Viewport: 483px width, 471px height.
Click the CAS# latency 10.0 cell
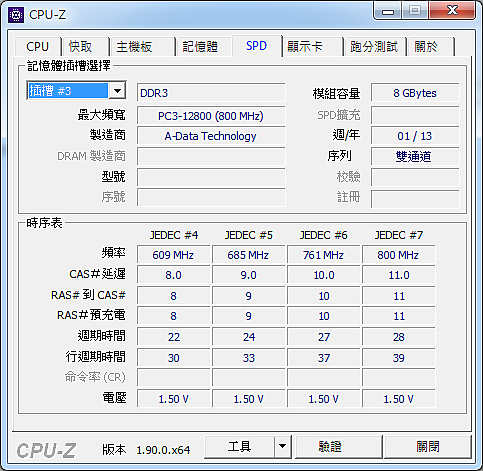[323, 275]
